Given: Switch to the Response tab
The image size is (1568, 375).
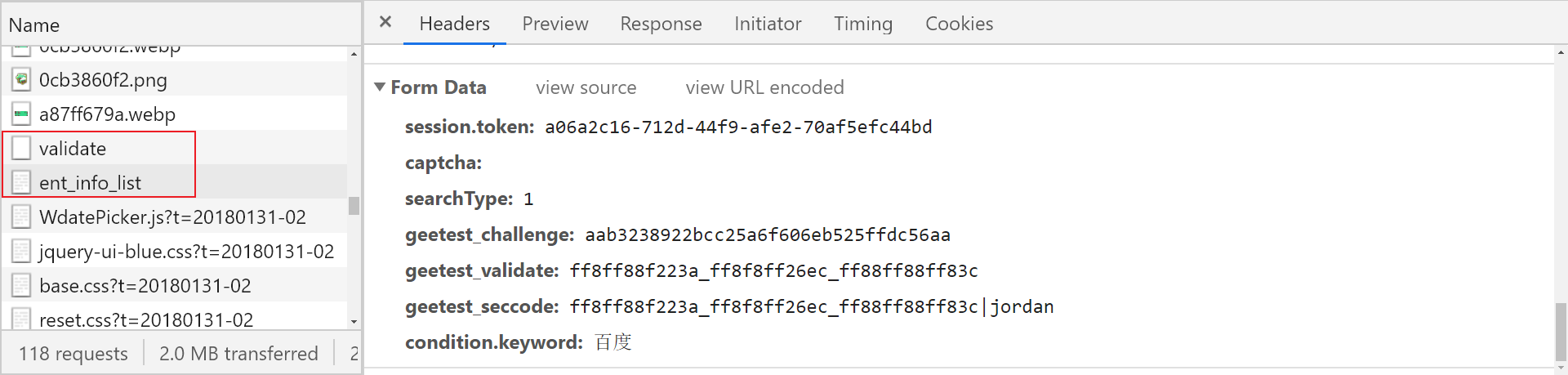Looking at the screenshot, I should coord(661,24).
